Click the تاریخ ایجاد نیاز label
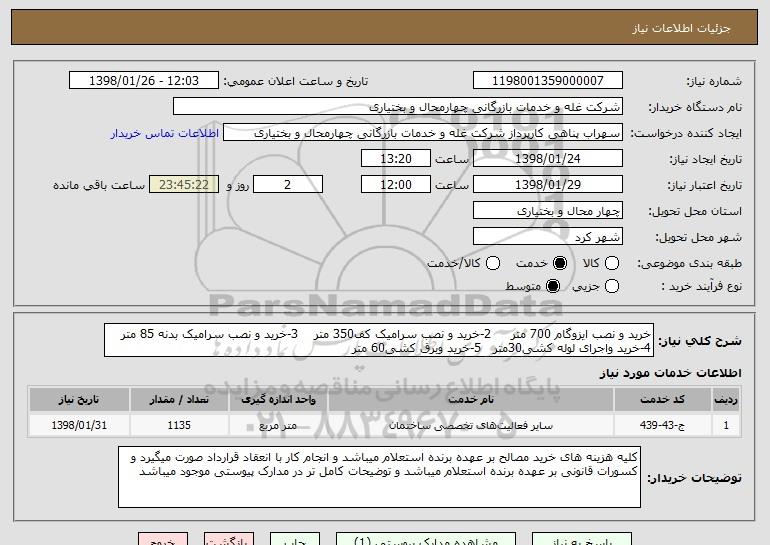 tap(706, 160)
